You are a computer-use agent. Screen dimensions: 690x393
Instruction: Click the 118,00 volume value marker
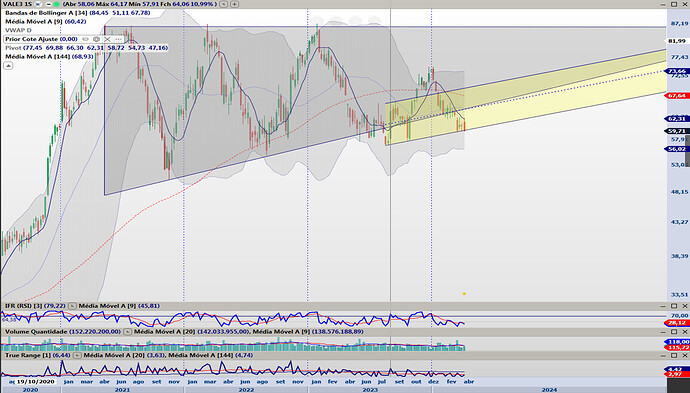(x=677, y=342)
